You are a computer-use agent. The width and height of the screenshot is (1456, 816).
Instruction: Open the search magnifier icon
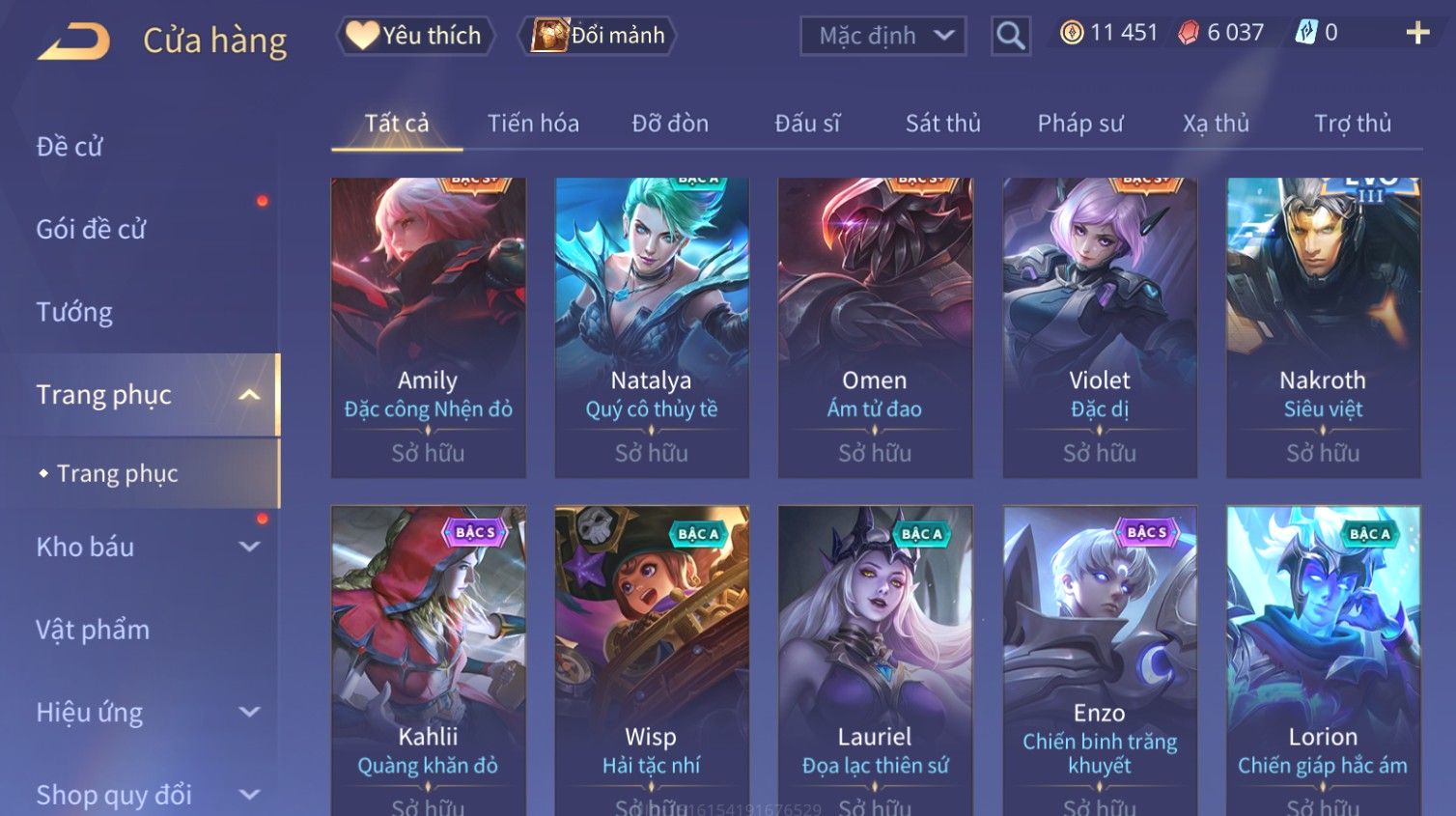[x=1011, y=37]
